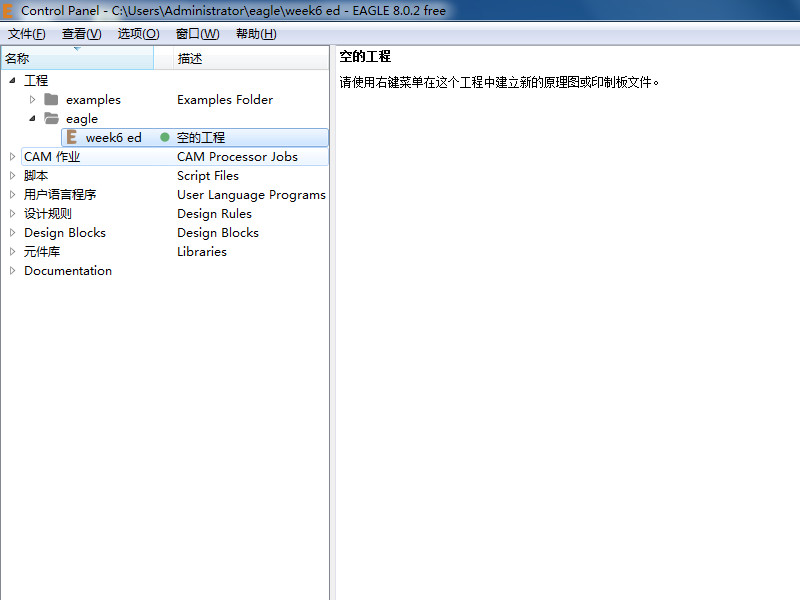Select the examples tree item
Viewport: 800px width, 600px height.
coord(93,99)
